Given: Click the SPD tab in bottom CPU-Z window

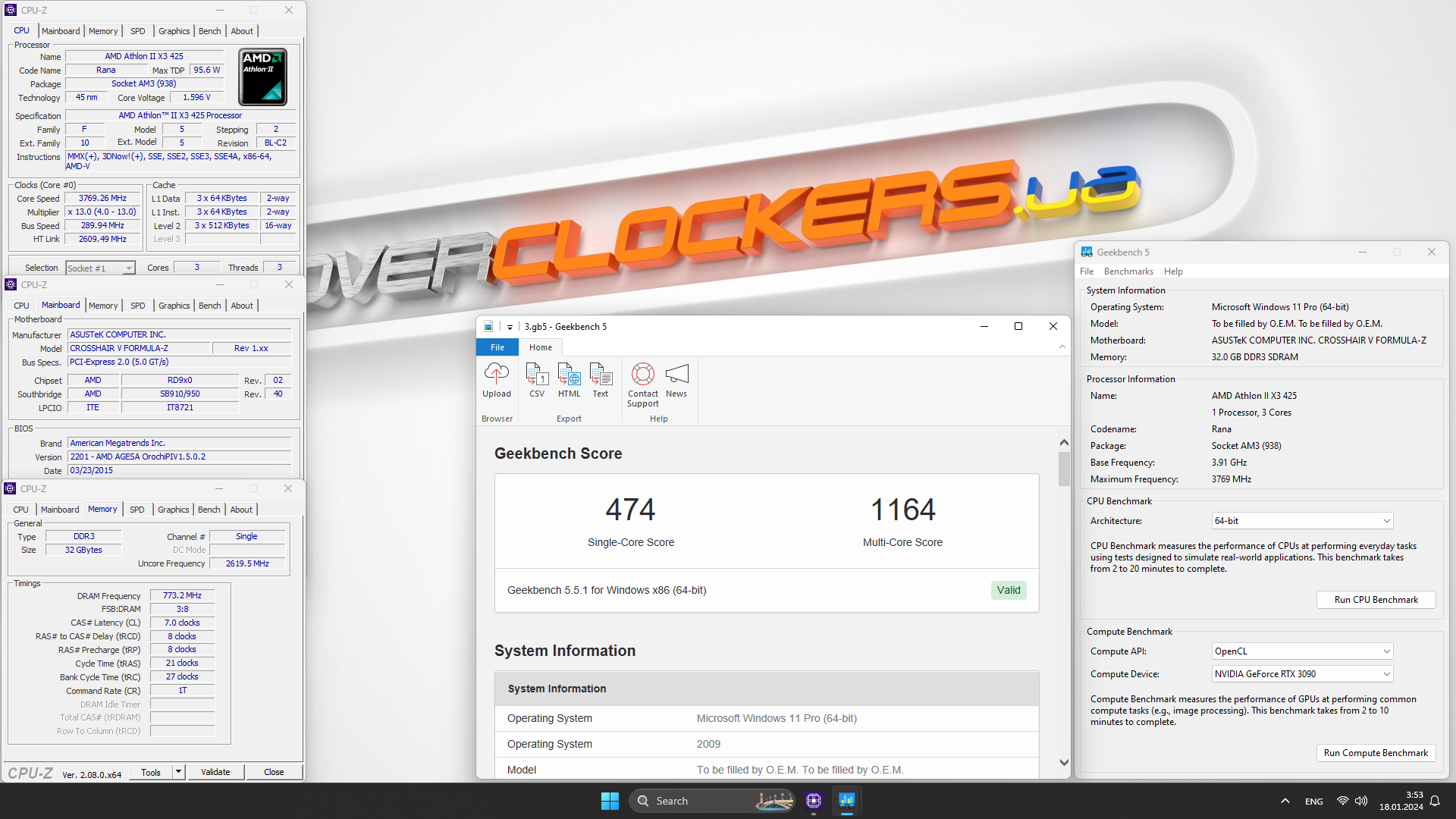Looking at the screenshot, I should [x=136, y=510].
